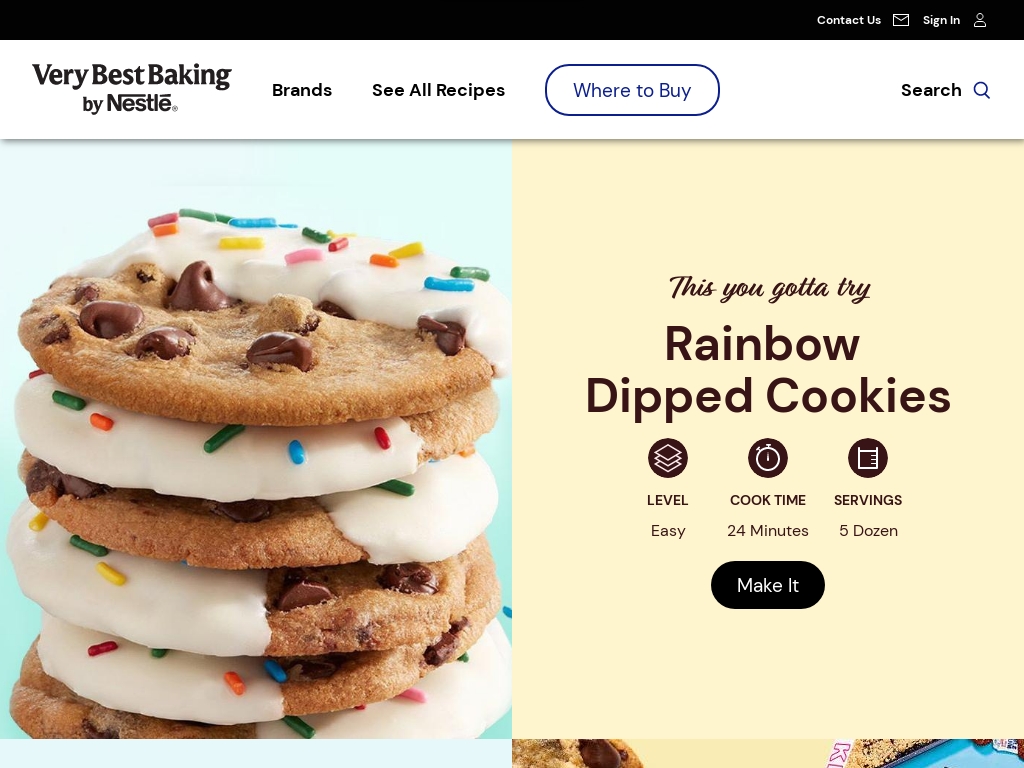The image size is (1024, 768).
Task: Open the See All Recipes menu
Action: point(438,90)
